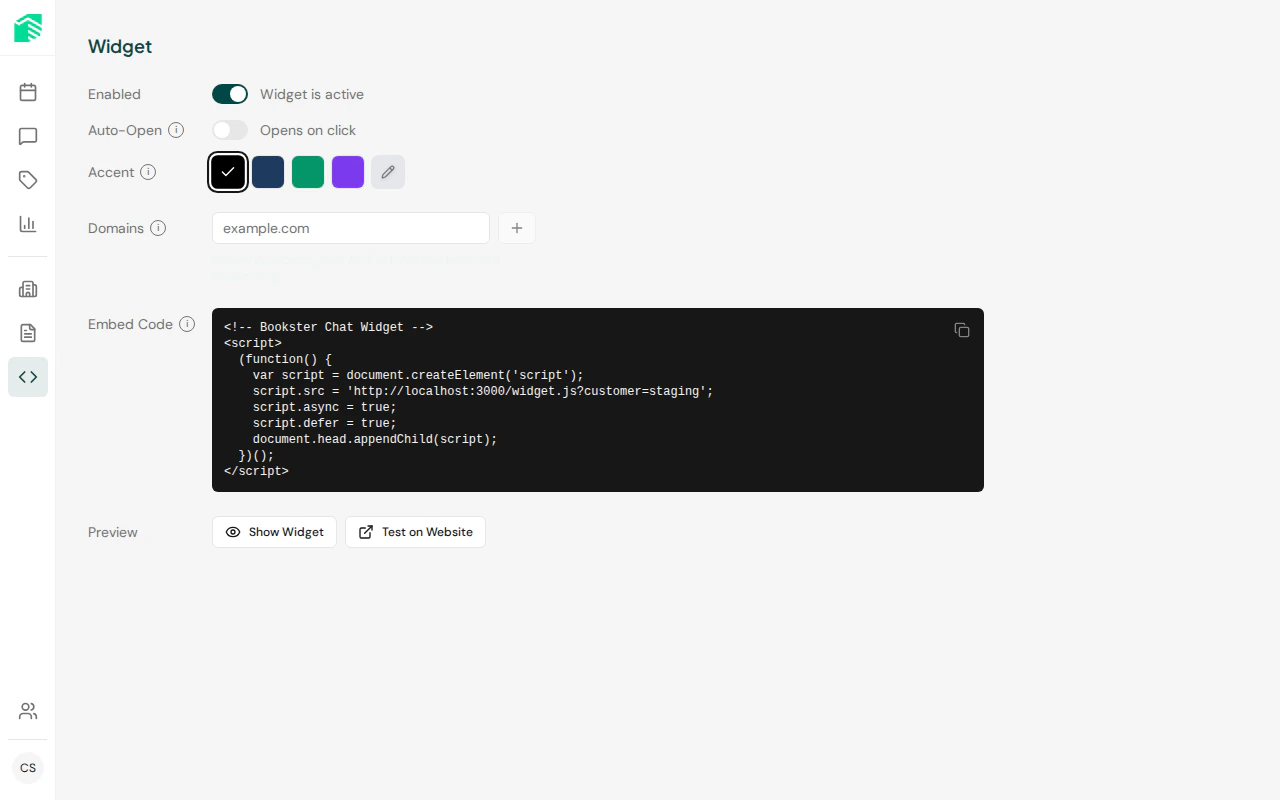Turn on the Auto-Open toggle
Screen dimensions: 1280x800
230,130
